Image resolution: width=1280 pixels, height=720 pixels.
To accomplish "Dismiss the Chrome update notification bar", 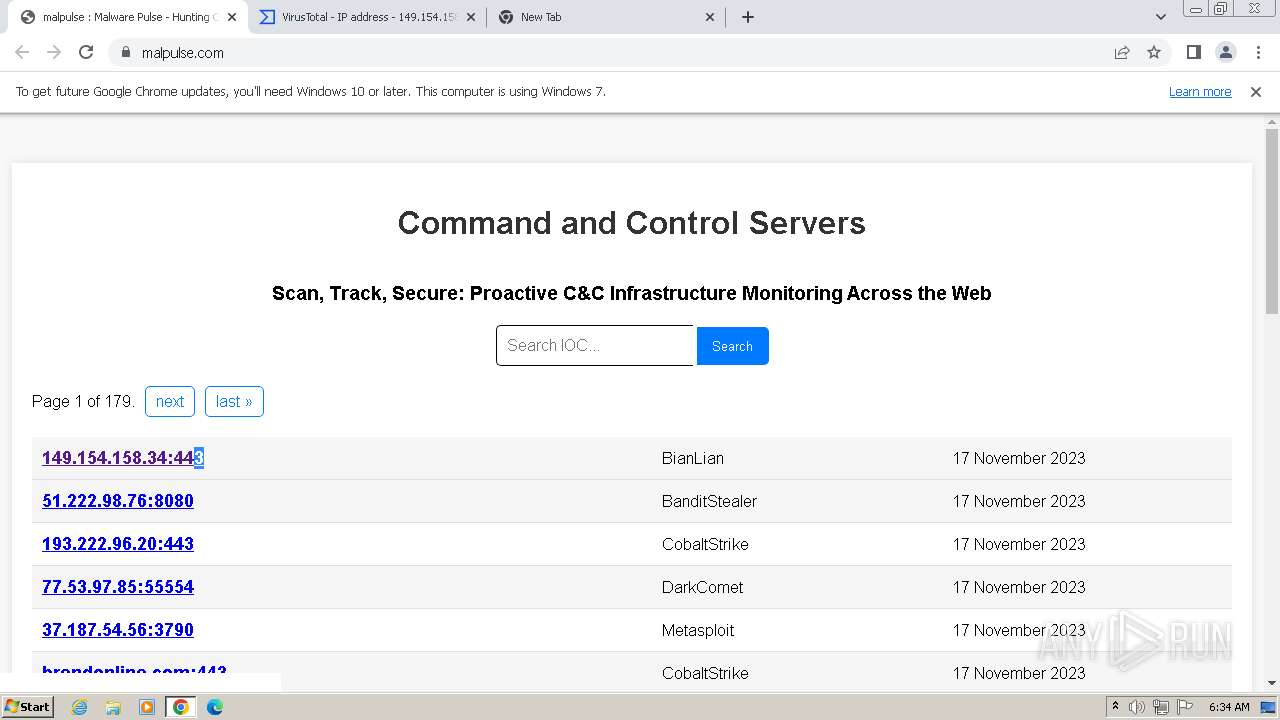I will click(1256, 92).
